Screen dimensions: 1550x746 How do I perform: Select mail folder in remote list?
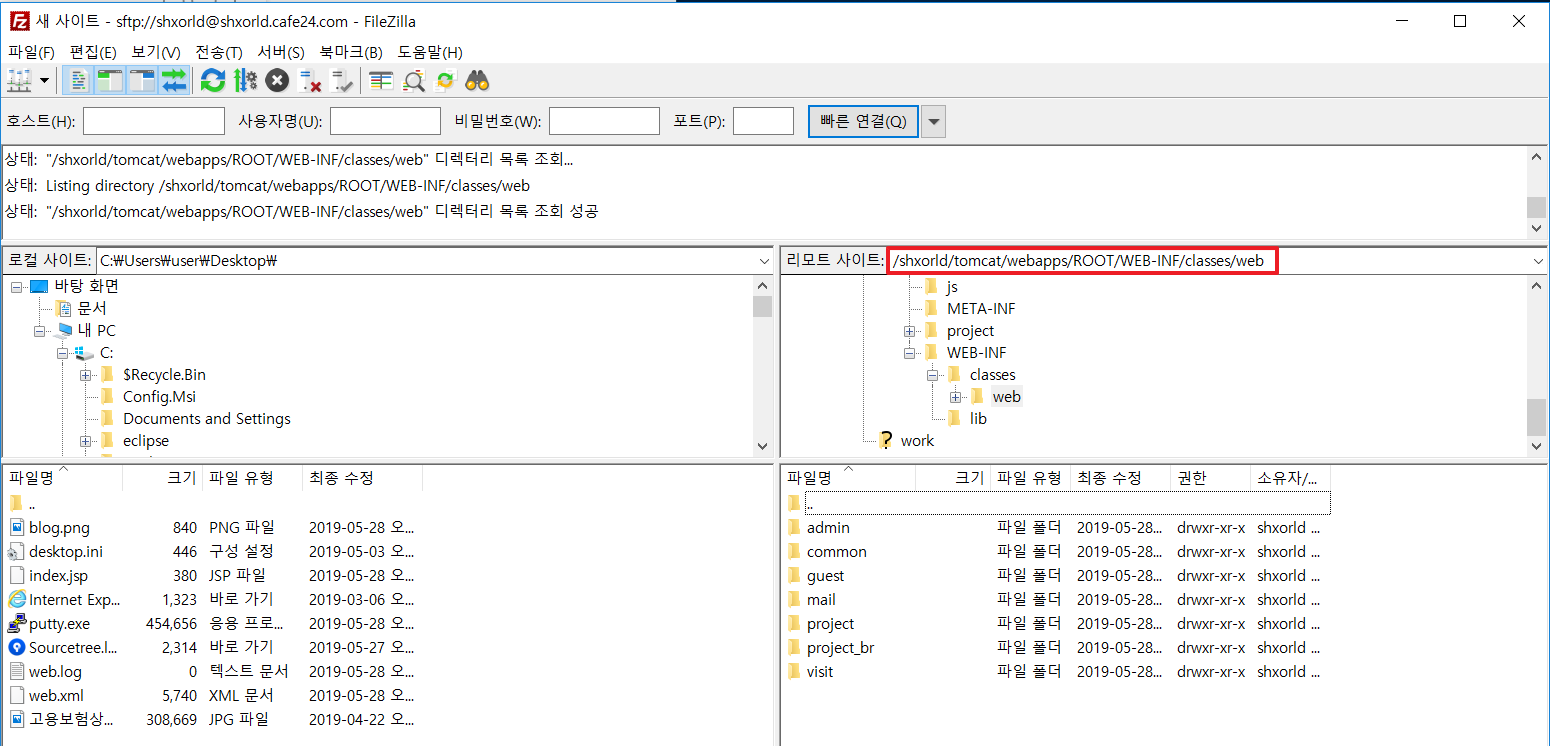point(821,599)
